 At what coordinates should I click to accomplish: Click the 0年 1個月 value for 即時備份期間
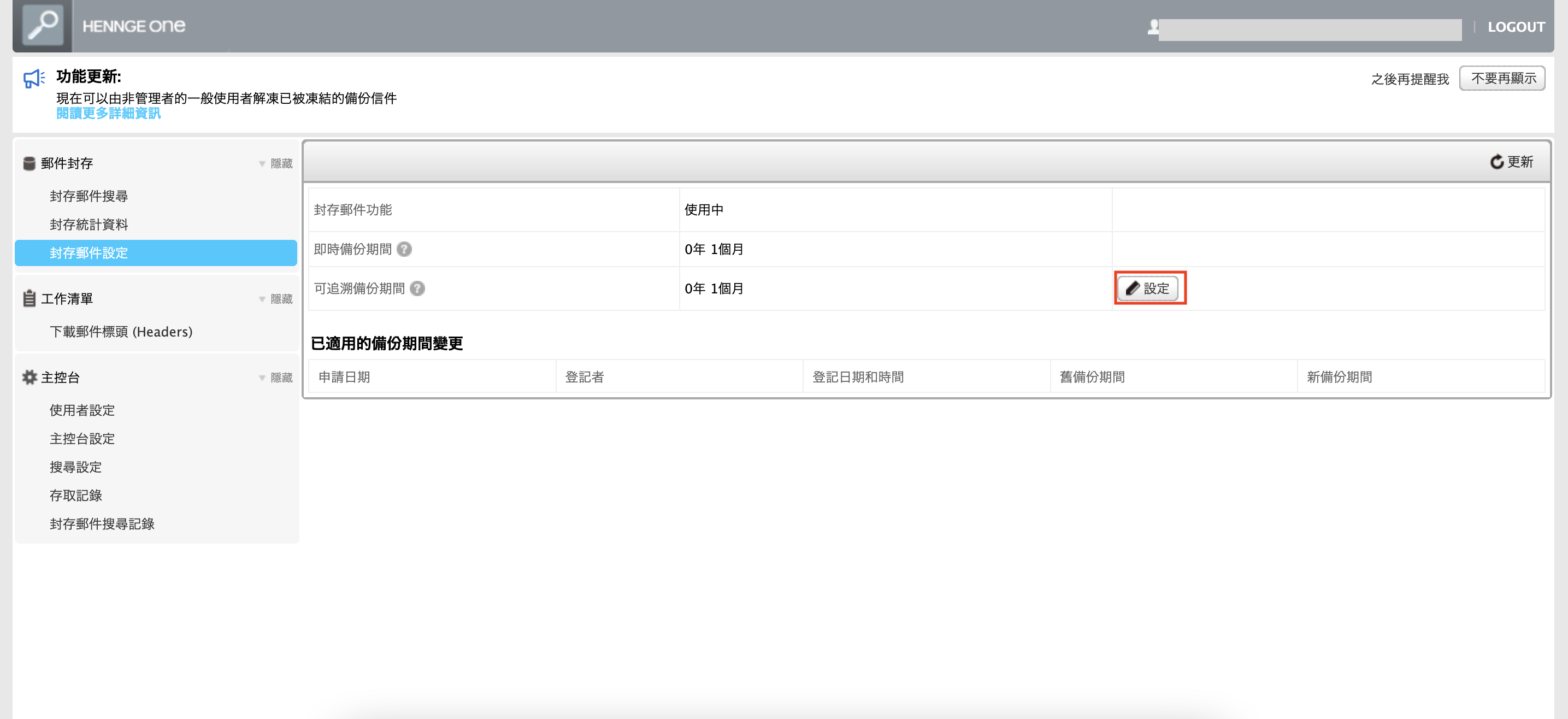point(714,249)
